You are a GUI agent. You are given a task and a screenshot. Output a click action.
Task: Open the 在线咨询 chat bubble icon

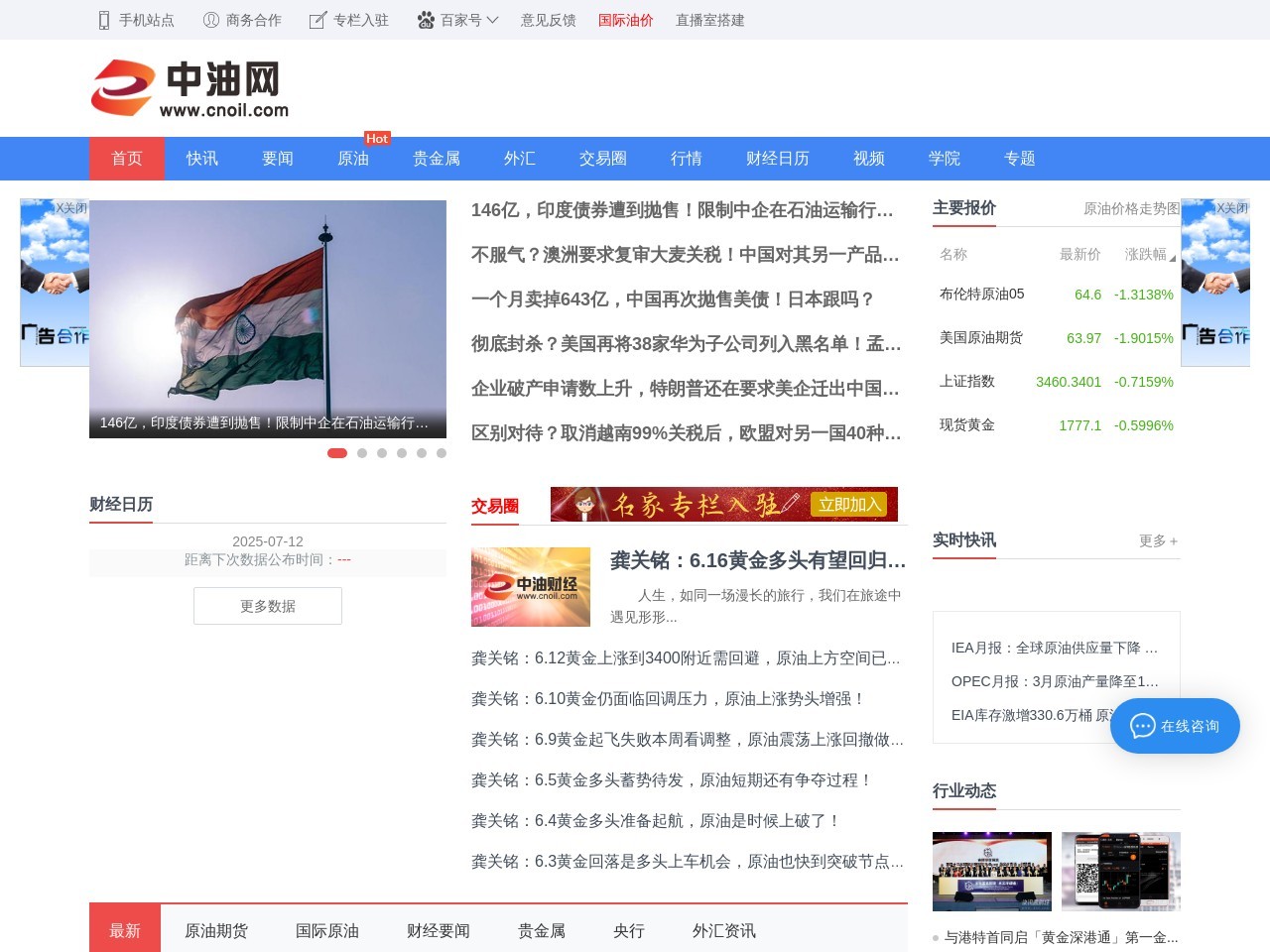(x=1141, y=726)
